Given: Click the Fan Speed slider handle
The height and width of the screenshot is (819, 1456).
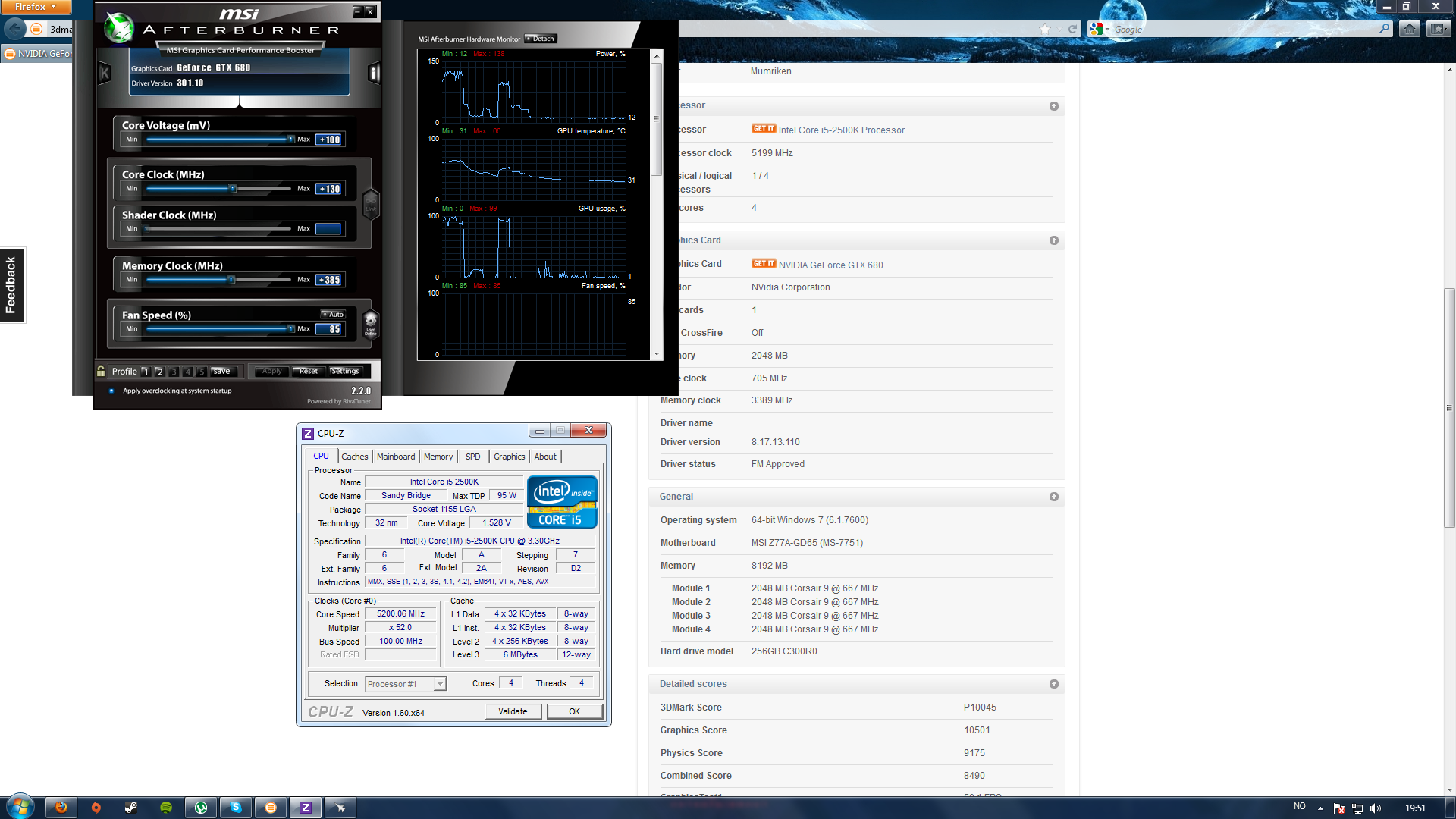Looking at the screenshot, I should coord(290,329).
